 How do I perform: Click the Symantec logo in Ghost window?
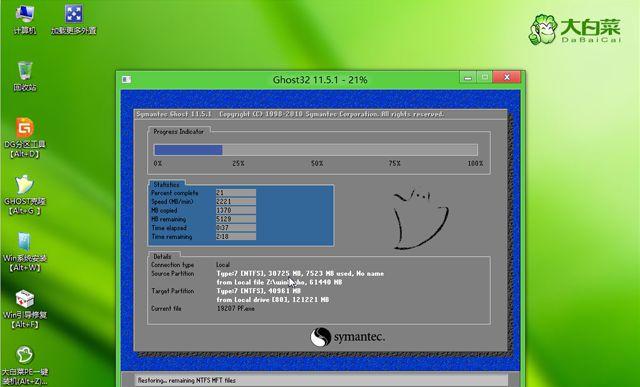(x=347, y=337)
